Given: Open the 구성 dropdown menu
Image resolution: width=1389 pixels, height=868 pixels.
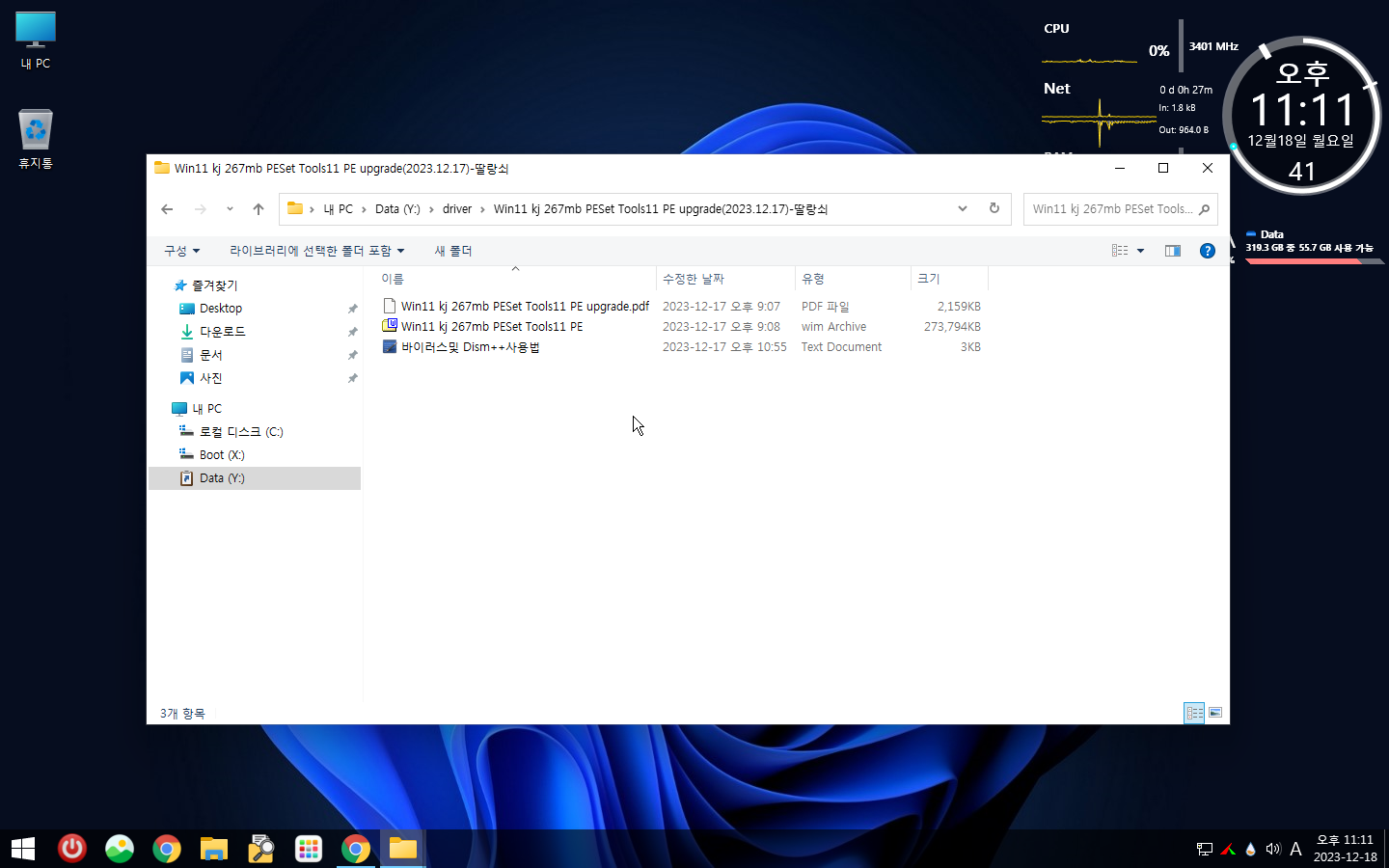Looking at the screenshot, I should [x=181, y=251].
